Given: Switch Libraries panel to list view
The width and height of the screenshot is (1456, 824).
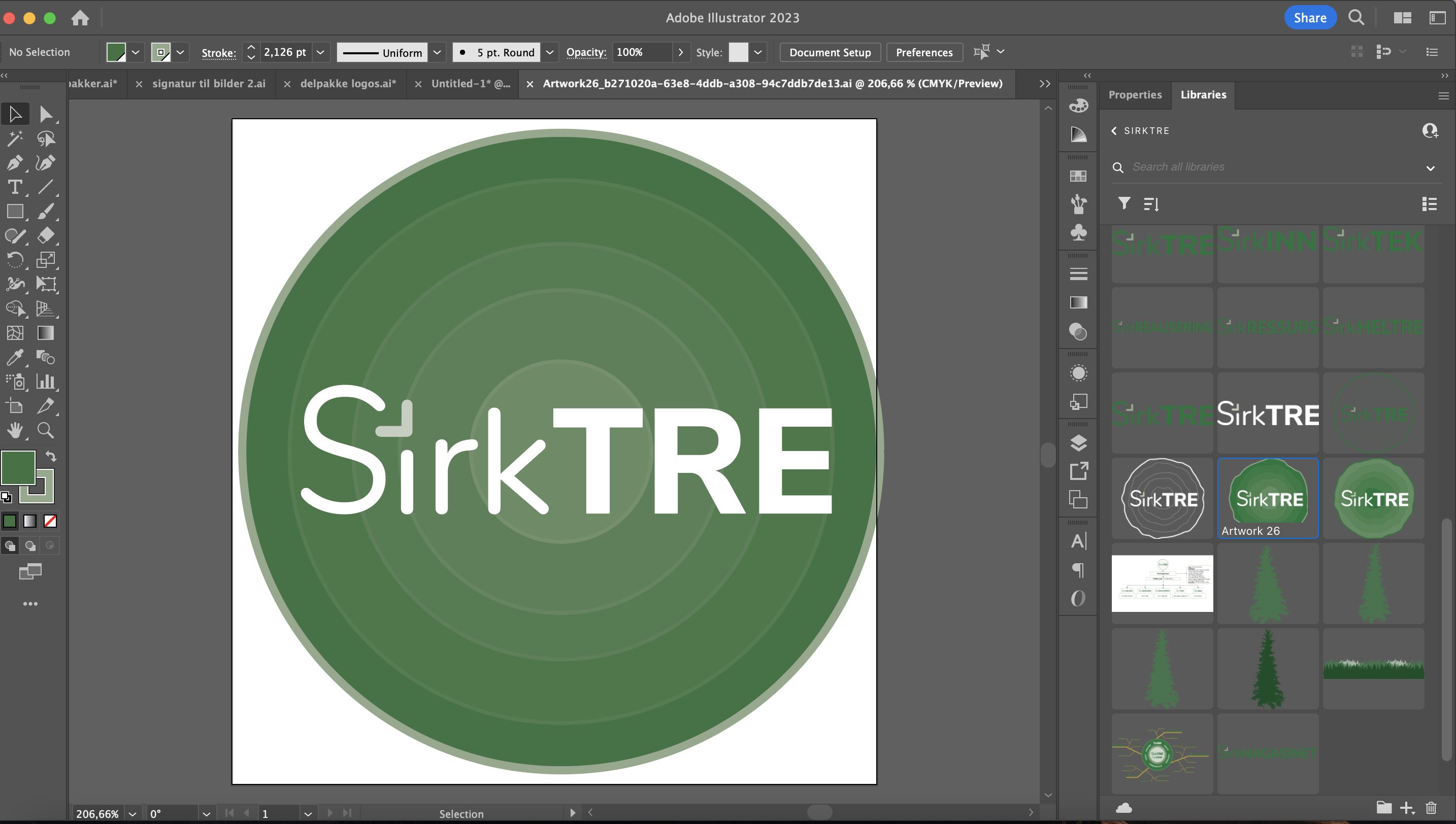Looking at the screenshot, I should pos(1430,204).
